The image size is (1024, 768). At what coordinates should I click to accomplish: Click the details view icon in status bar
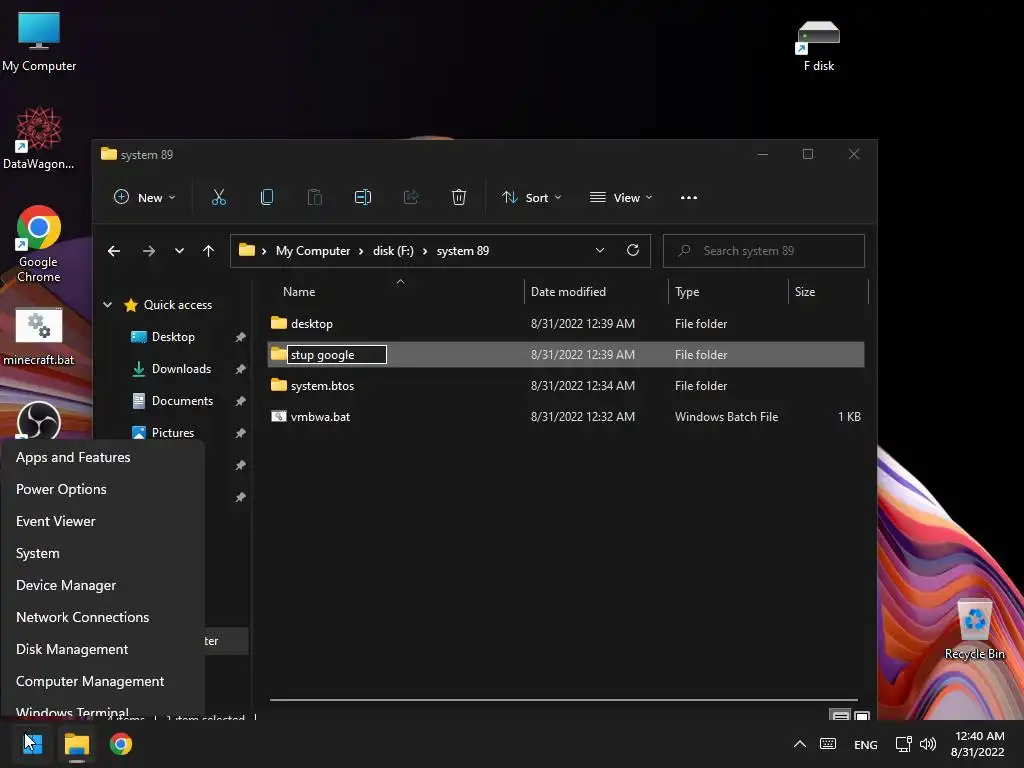(840, 716)
